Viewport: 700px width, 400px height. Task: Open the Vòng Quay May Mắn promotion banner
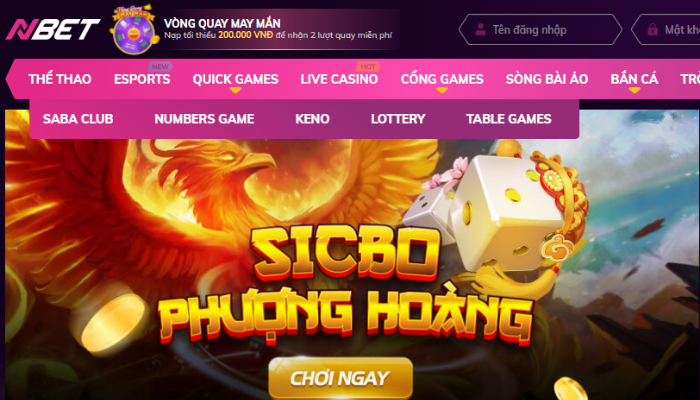point(278,29)
